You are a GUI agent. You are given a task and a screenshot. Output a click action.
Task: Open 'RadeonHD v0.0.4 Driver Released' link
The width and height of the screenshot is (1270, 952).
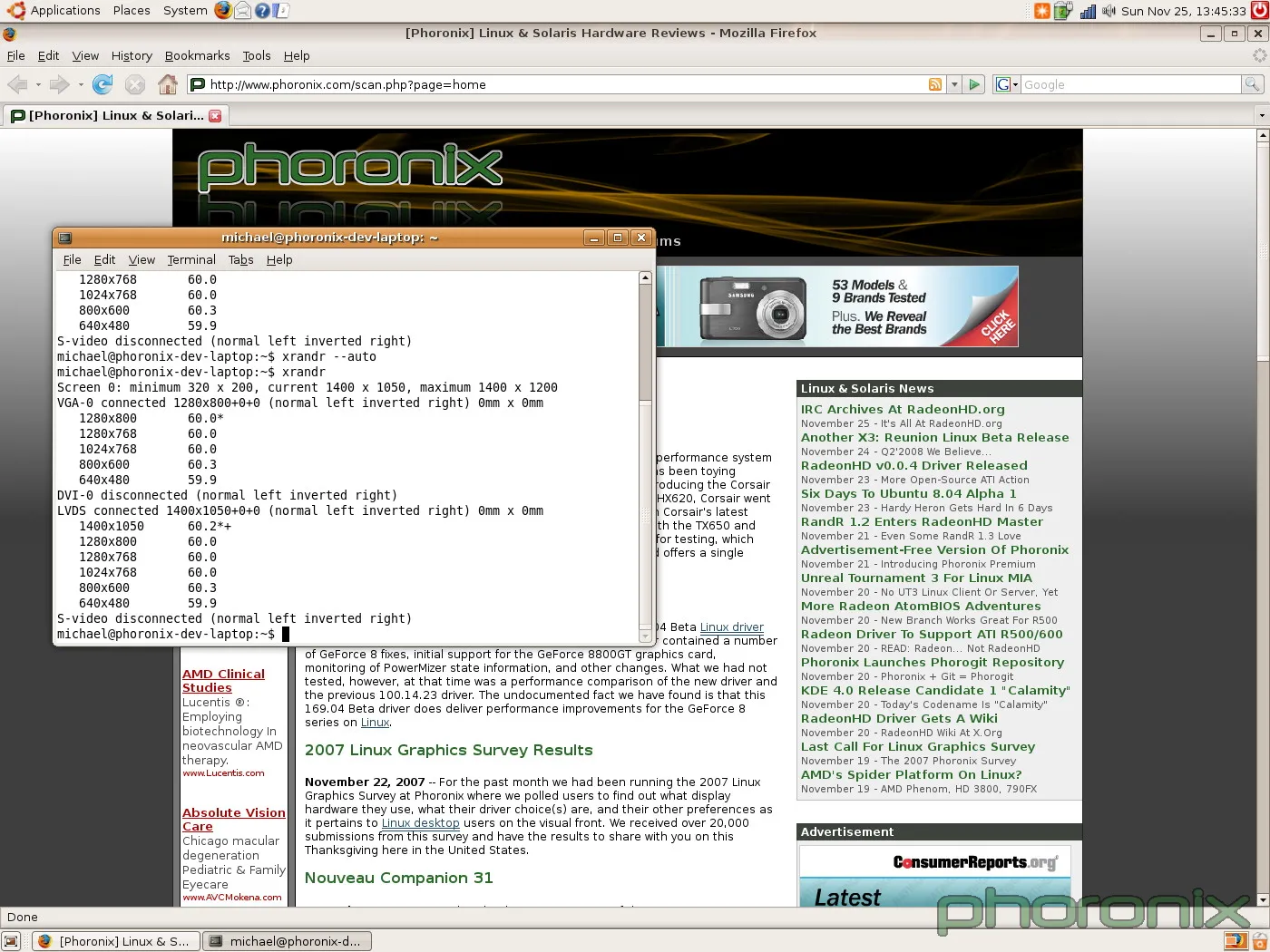(914, 465)
